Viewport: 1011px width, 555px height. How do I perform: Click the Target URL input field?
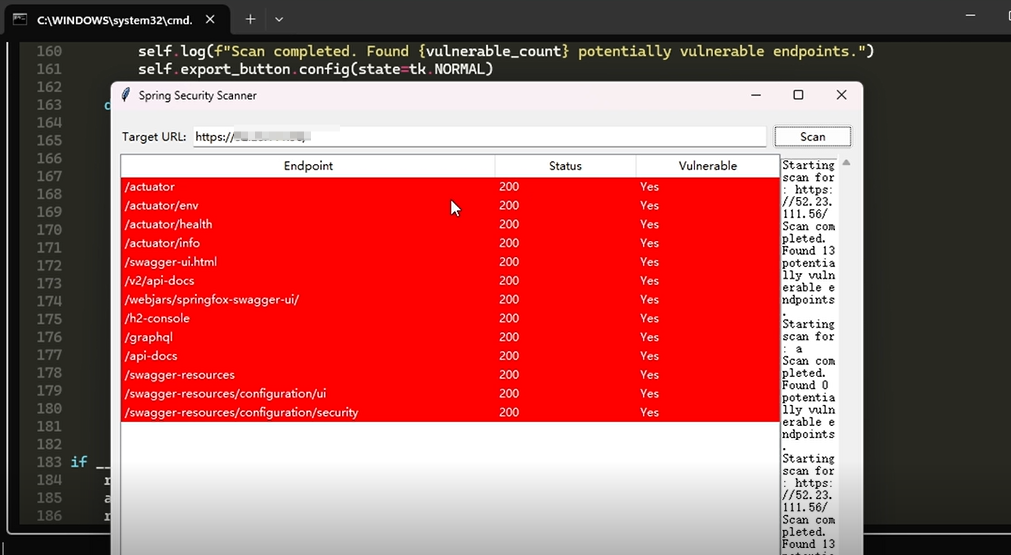480,137
